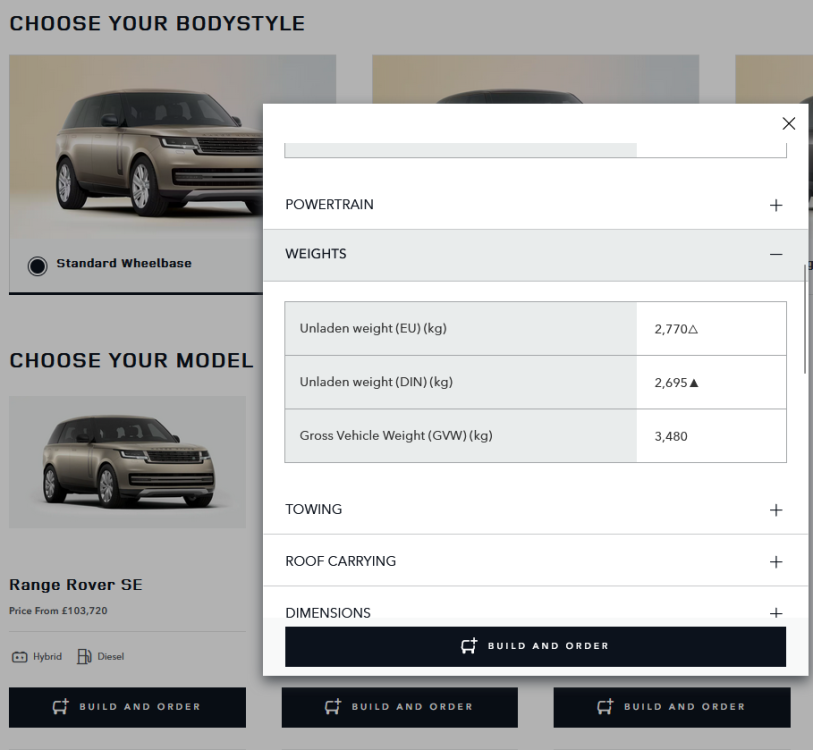The image size is (813, 750).
Task: Click the Gross Vehicle Weight (GVW) label
Action: (396, 436)
